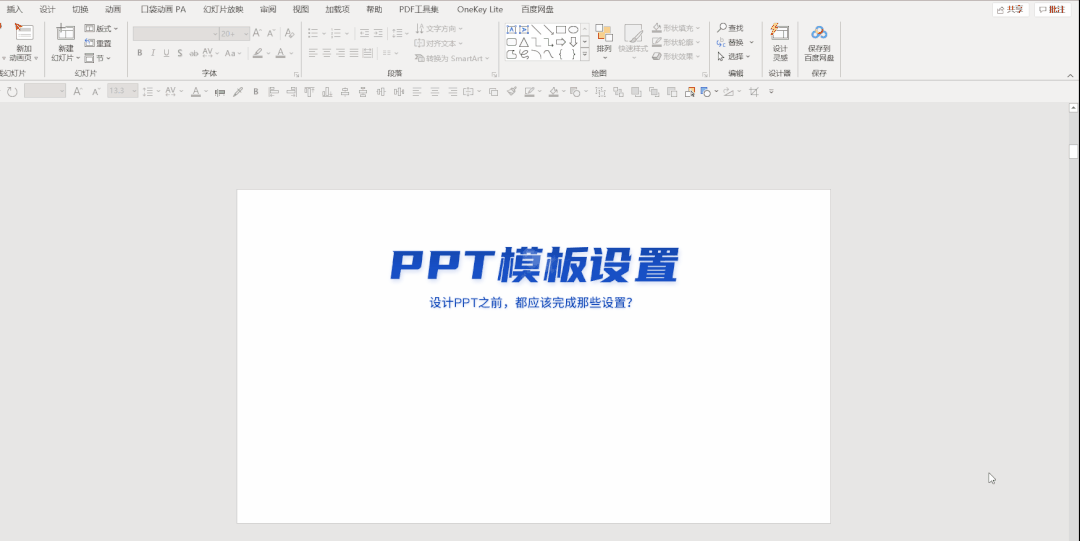Image resolution: width=1080 pixels, height=541 pixels.
Task: Click the font color swatch on quick toolbar
Action: (x=196, y=91)
